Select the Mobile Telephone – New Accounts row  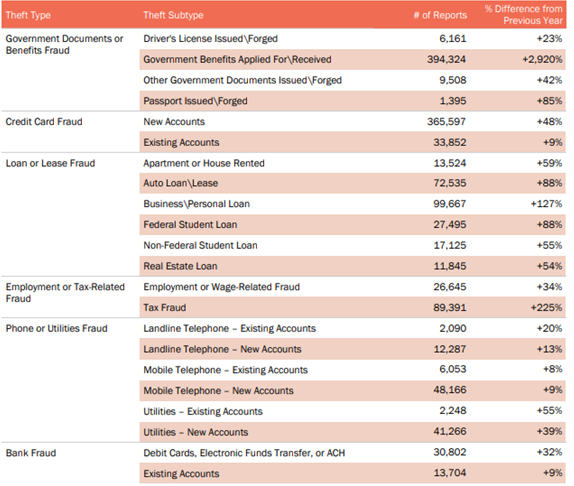pos(353,391)
